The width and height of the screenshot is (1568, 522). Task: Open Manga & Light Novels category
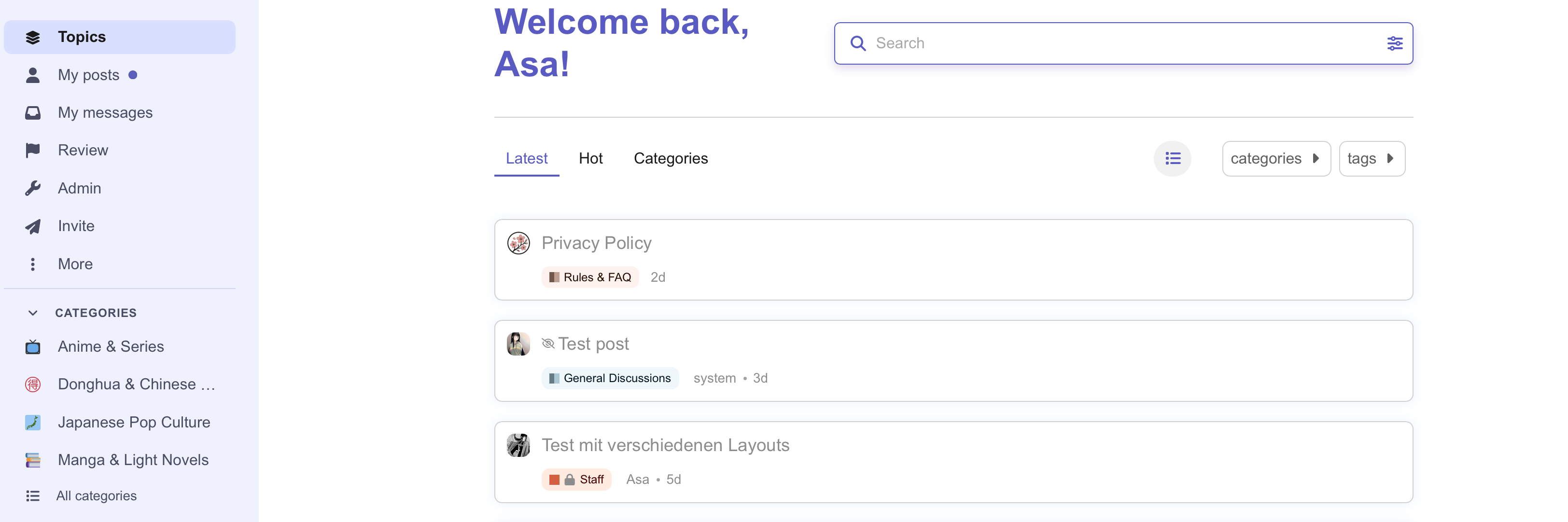(133, 460)
